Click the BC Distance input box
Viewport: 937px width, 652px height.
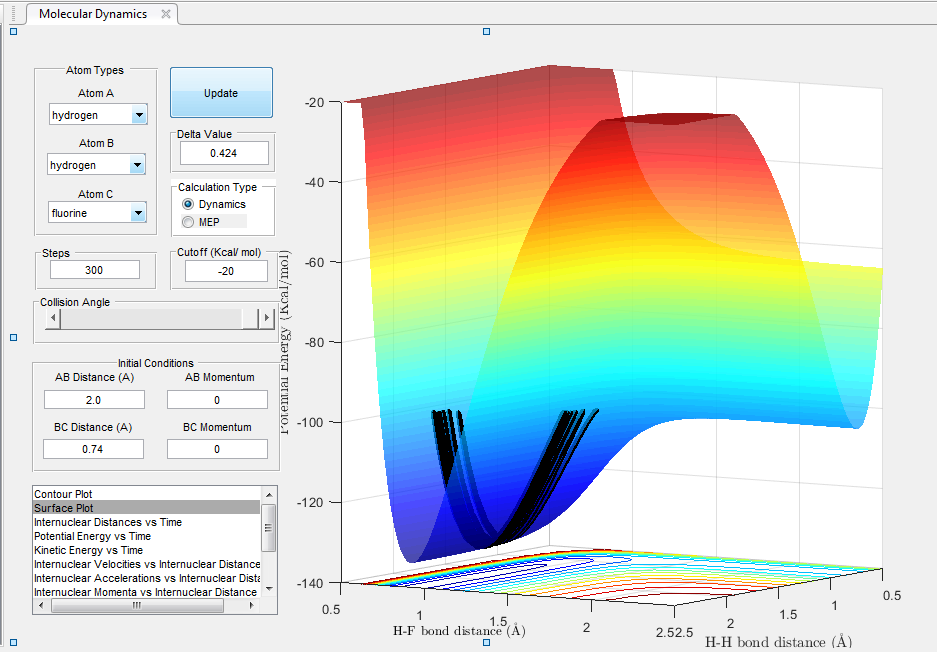tap(95, 449)
